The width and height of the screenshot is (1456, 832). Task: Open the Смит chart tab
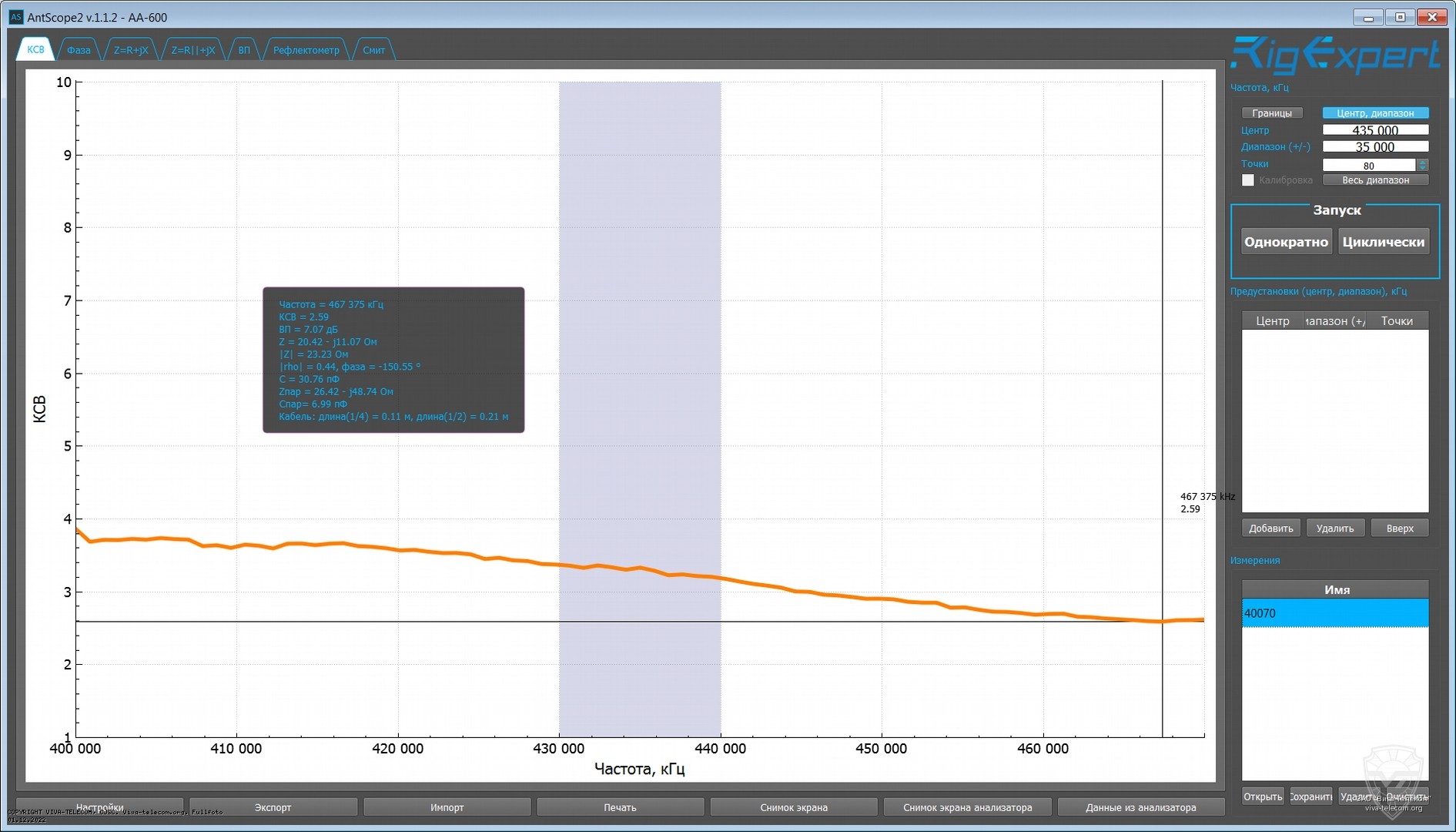(373, 50)
